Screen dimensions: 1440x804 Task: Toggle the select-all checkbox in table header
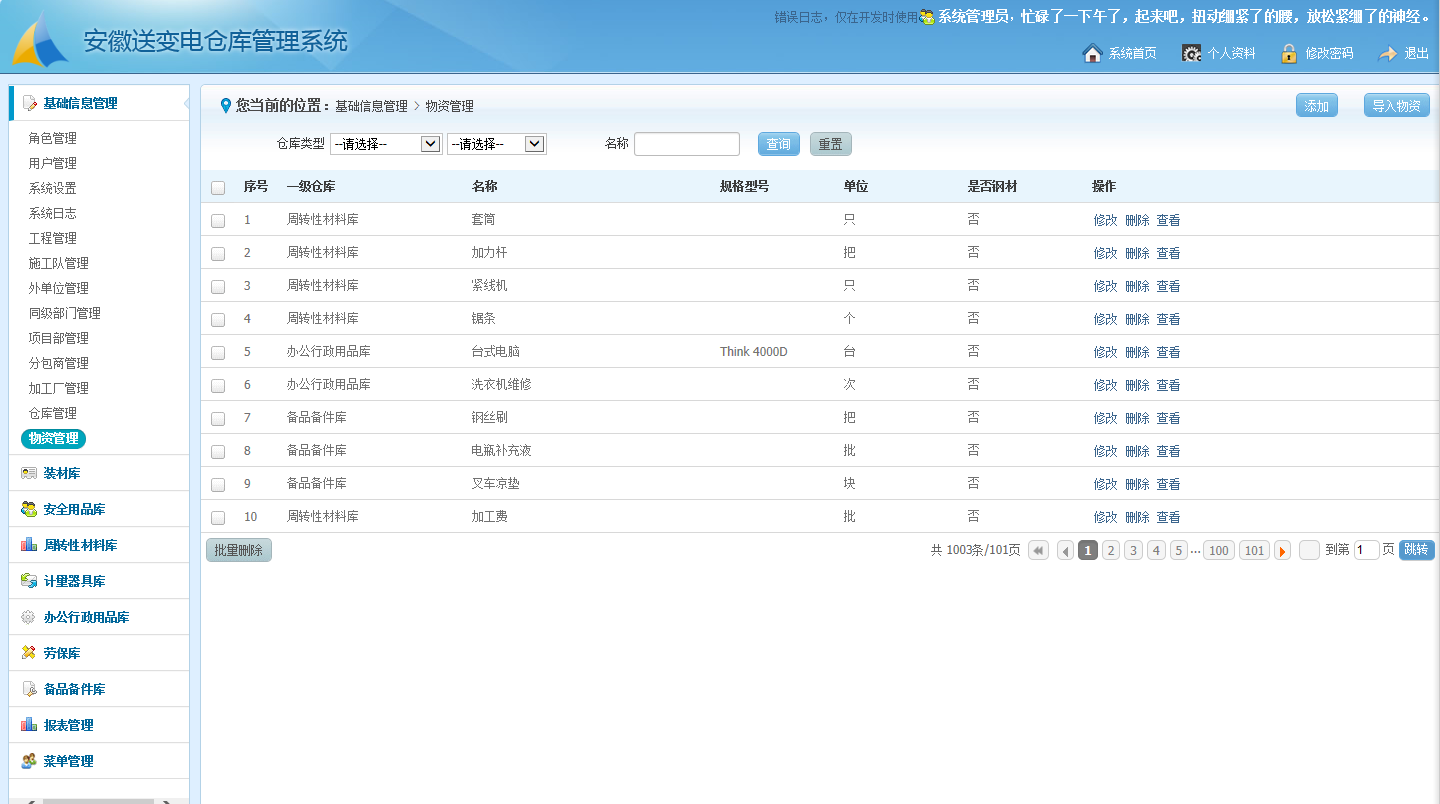[218, 187]
